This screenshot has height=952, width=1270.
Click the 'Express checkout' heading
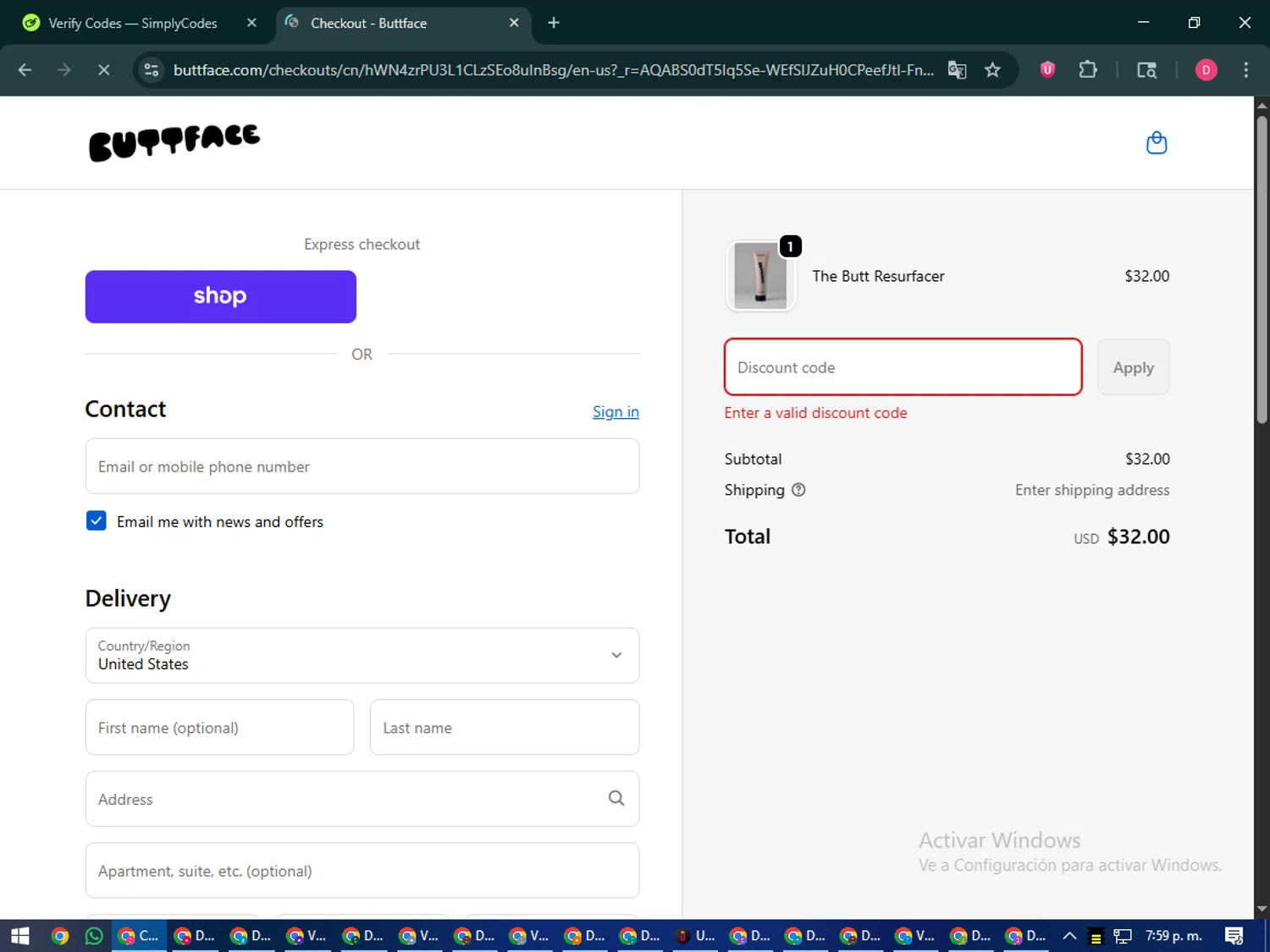click(x=362, y=245)
